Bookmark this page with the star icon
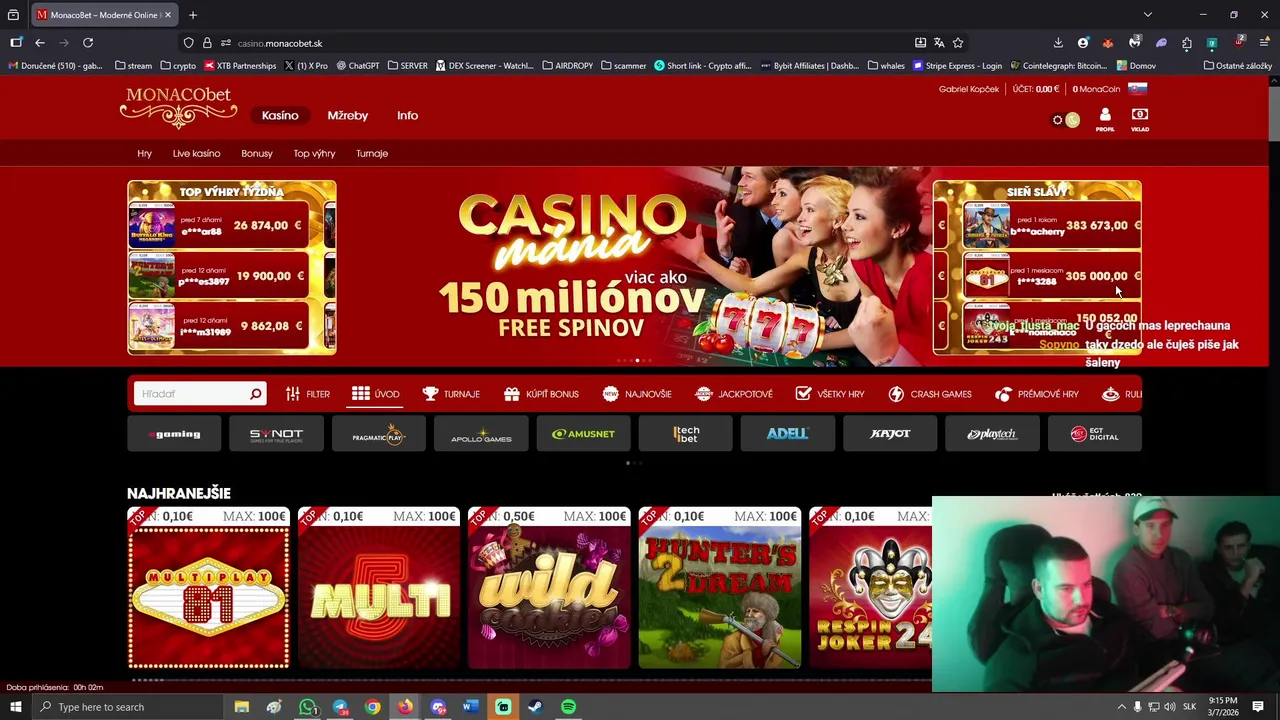Viewport: 1280px width, 720px height. (958, 43)
